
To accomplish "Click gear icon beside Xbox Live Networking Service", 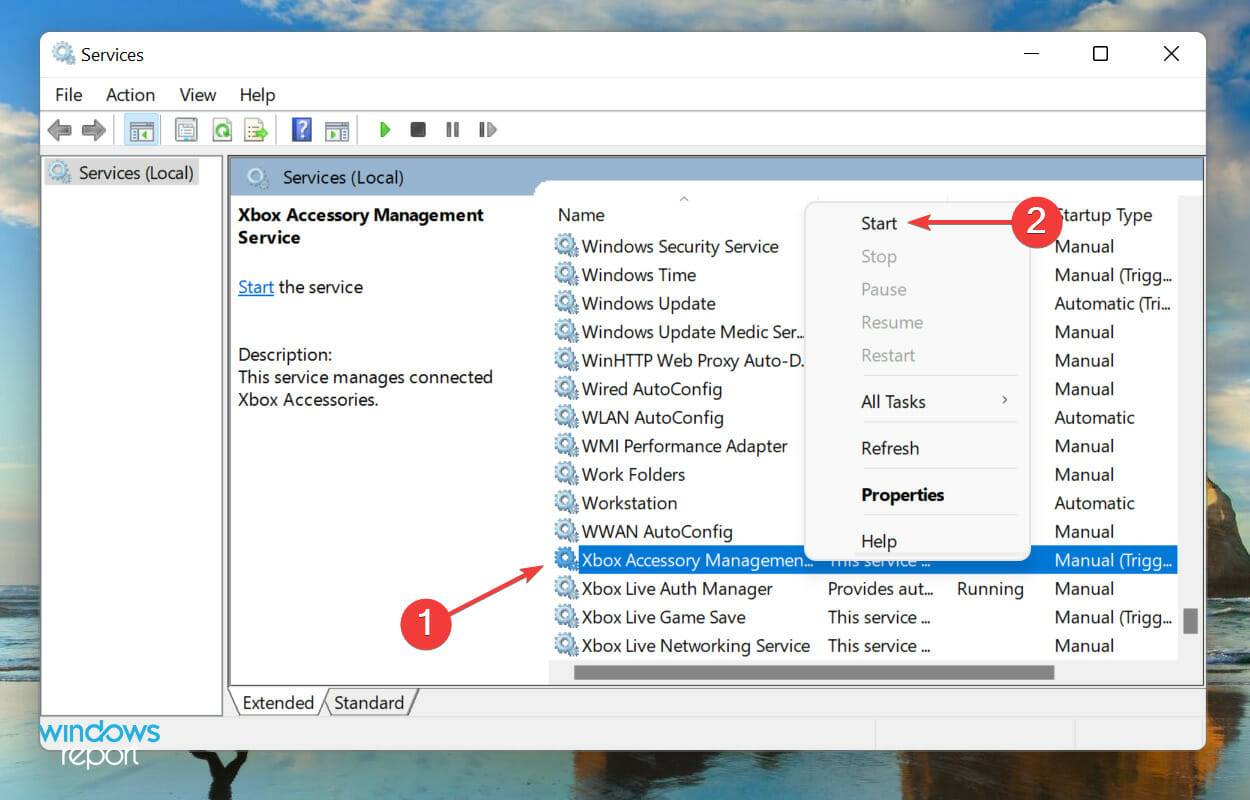I will tap(566, 645).
